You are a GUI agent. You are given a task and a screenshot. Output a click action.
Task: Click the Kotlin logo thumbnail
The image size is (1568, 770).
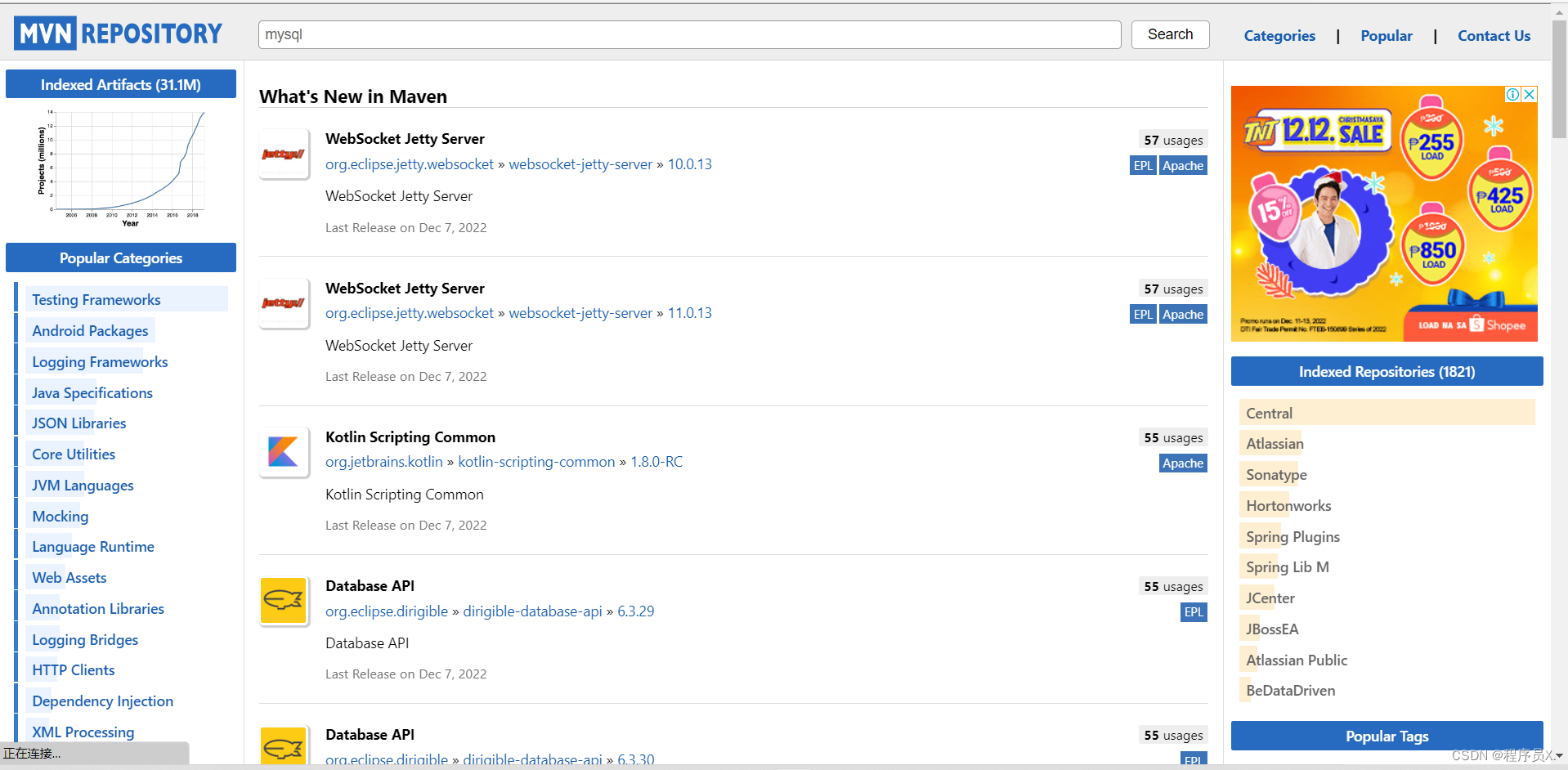284,452
